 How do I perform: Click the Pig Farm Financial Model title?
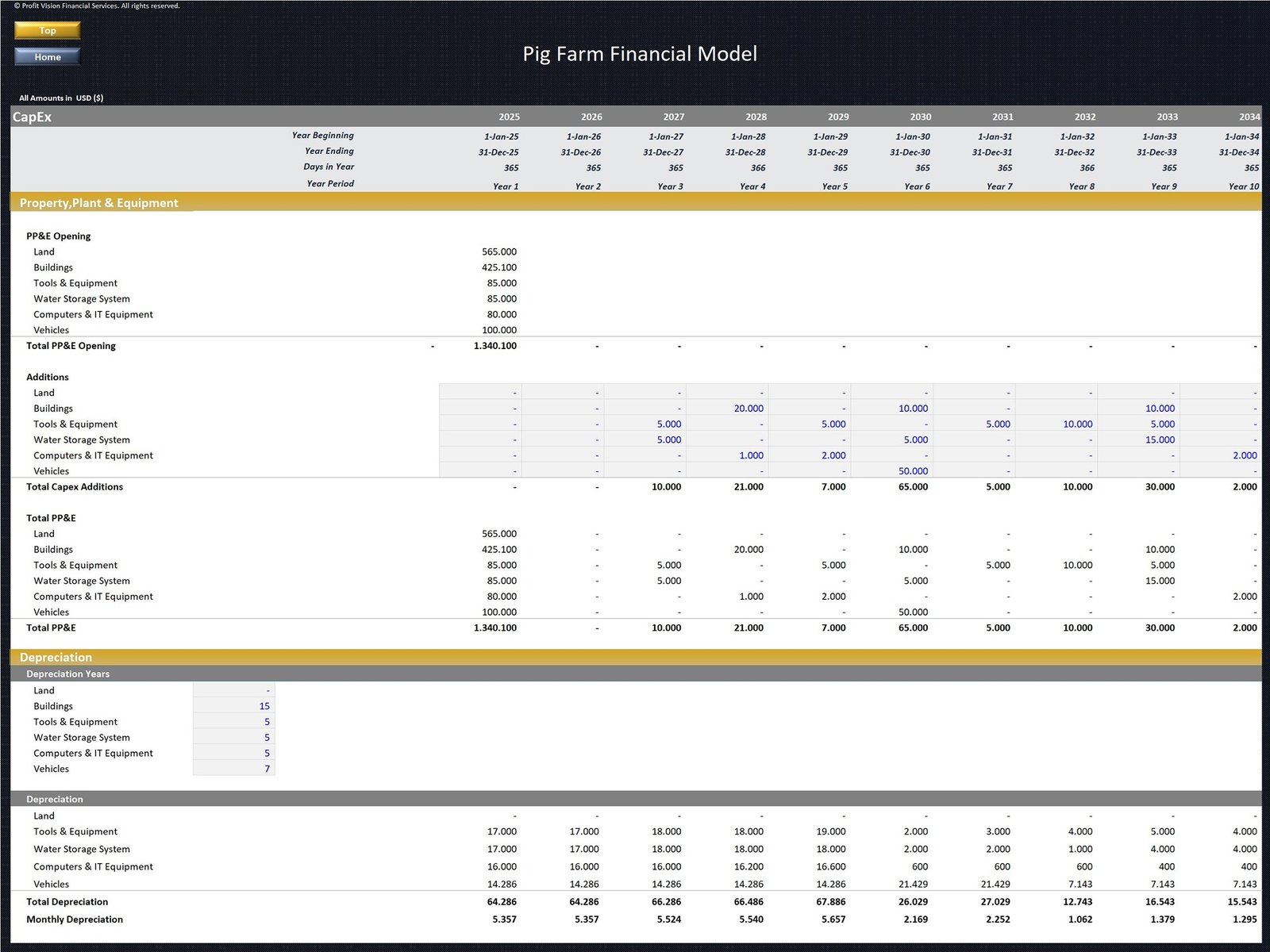[x=640, y=54]
